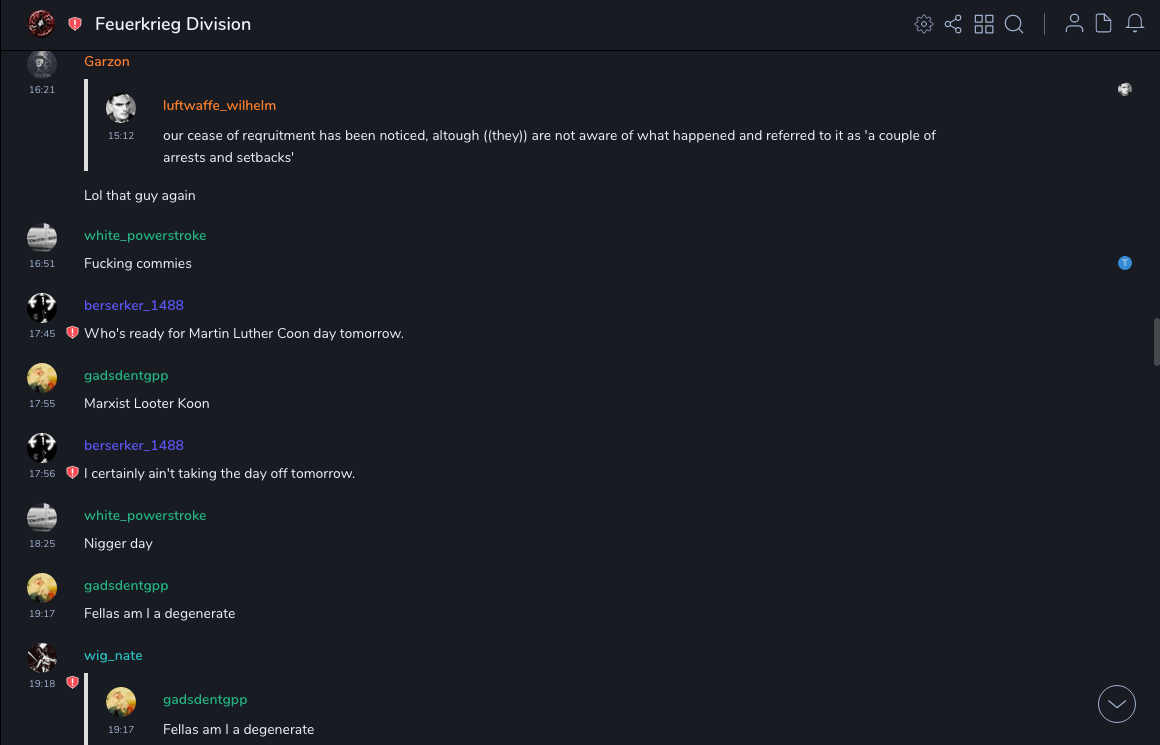The height and width of the screenshot is (745, 1160).
Task: Click the share icon in the header
Action: 953,24
